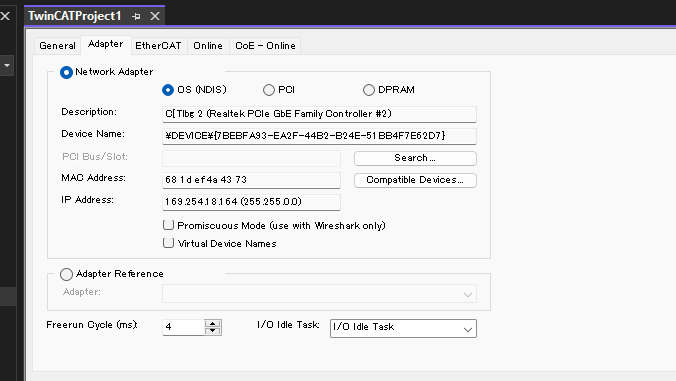Click the PCI Bus/Slot field
The height and width of the screenshot is (381, 676).
click(251, 158)
